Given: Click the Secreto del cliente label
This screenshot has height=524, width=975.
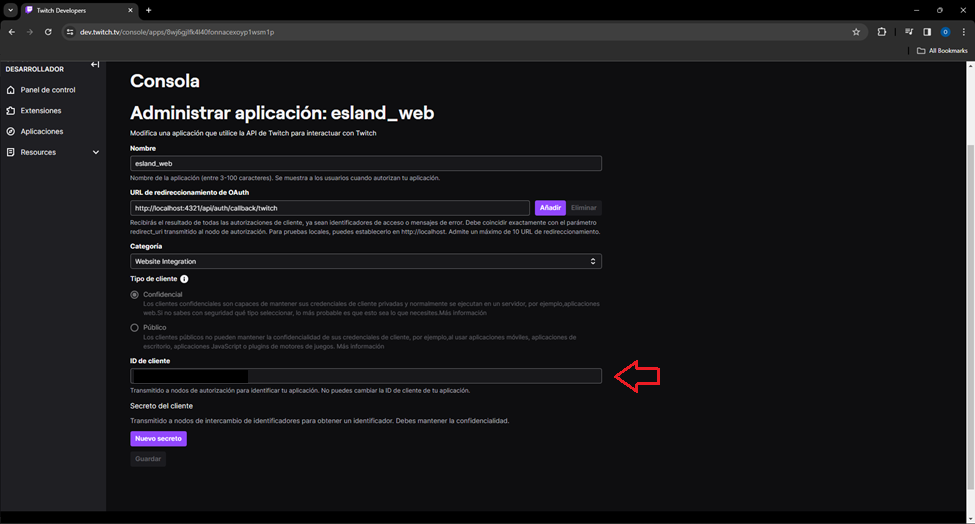Looking at the screenshot, I should click(x=161, y=406).
